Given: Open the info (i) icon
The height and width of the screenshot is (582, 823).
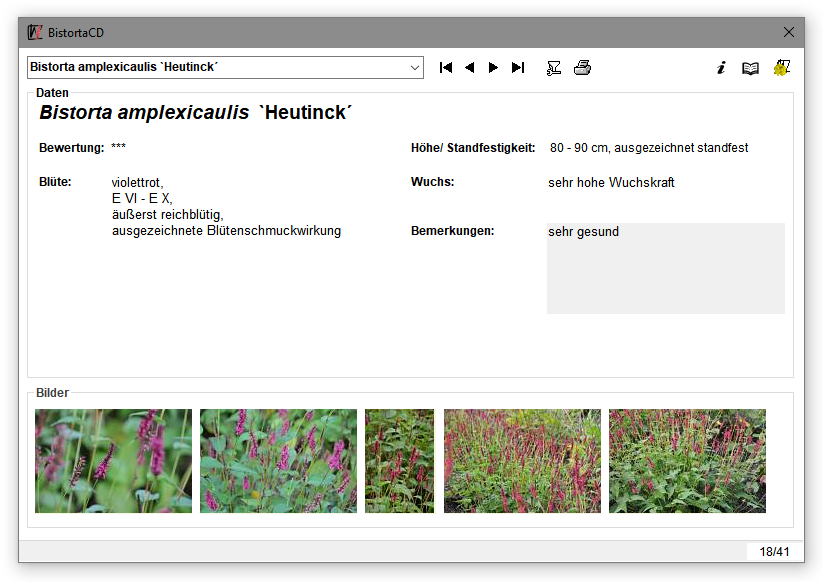Looking at the screenshot, I should point(721,68).
